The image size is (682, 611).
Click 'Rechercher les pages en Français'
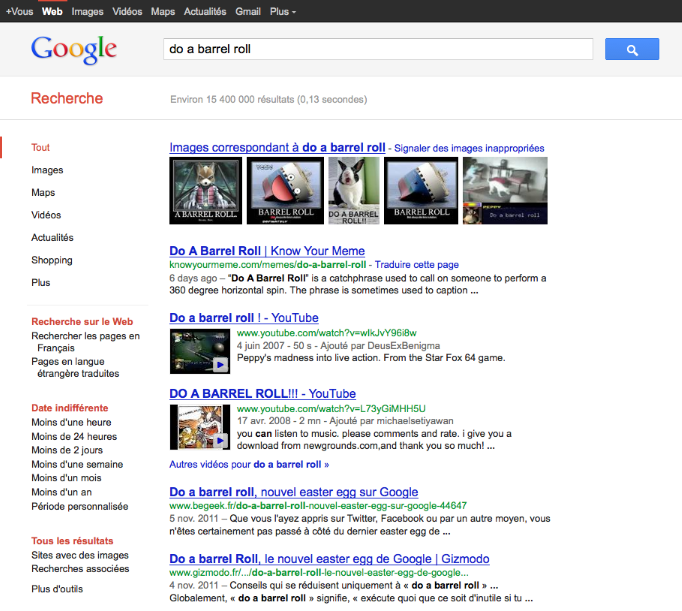click(x=85, y=342)
